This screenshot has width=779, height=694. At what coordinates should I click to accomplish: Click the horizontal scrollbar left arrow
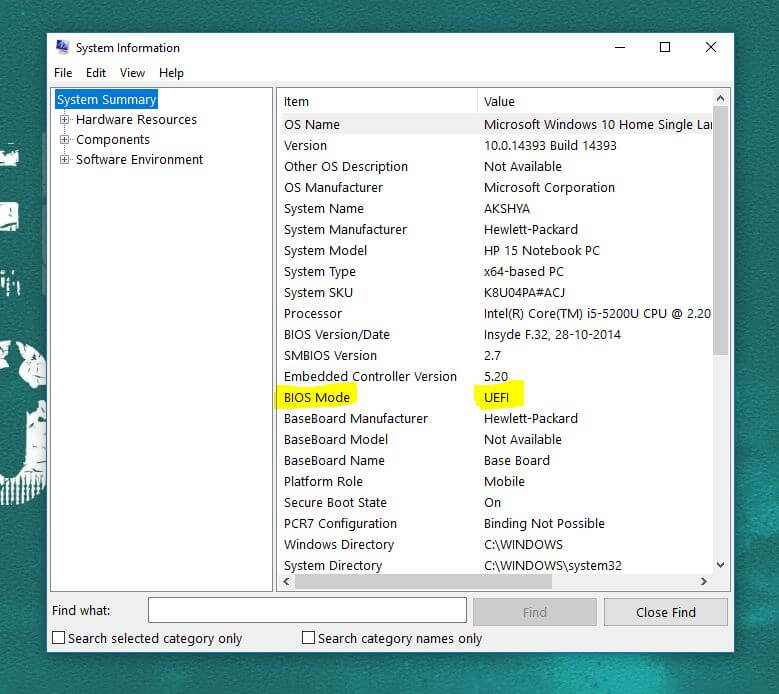[286, 581]
